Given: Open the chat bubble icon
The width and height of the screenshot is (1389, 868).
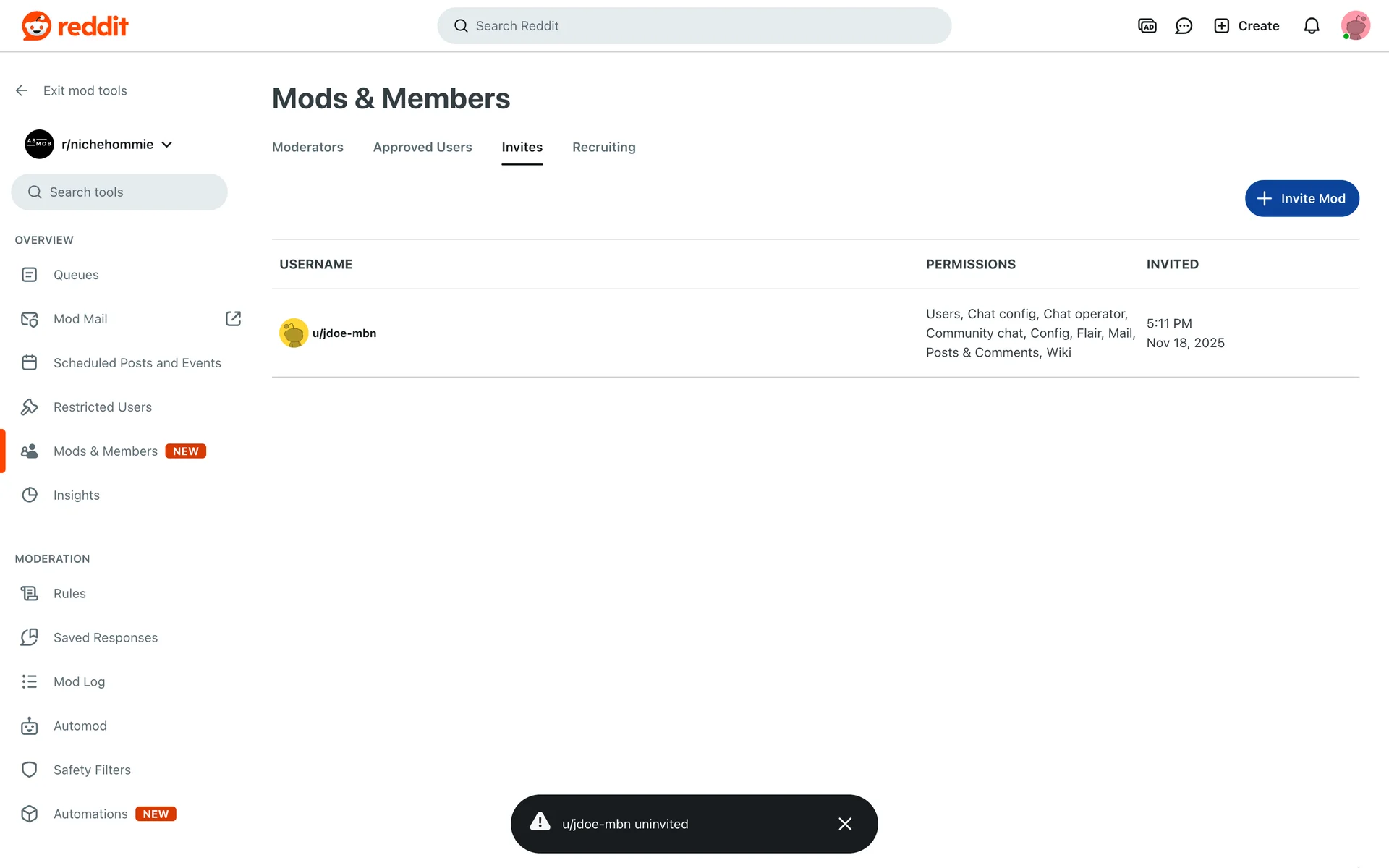Looking at the screenshot, I should 1184,26.
